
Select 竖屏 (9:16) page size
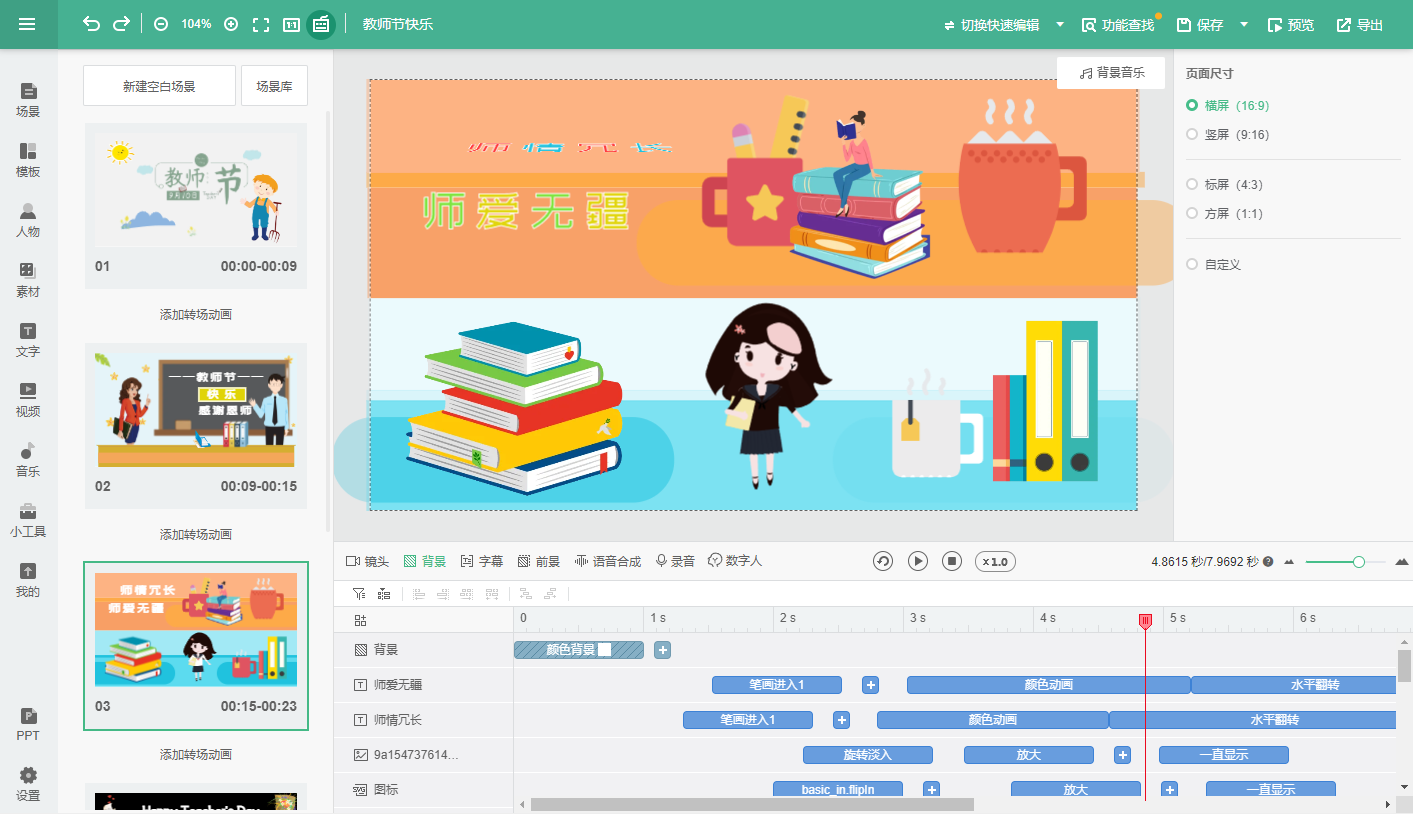tap(1228, 134)
